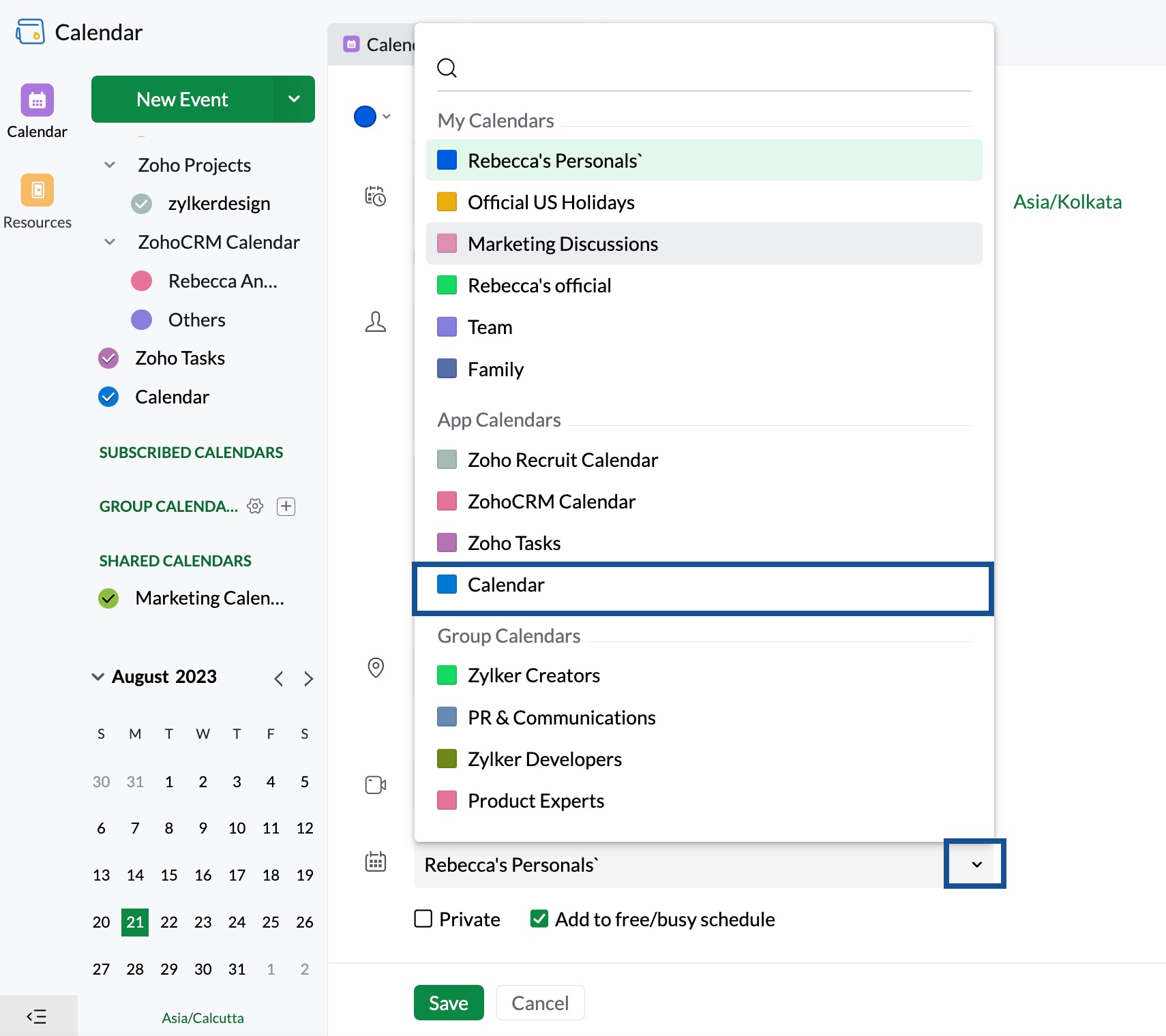Toggle Marketing Calen... shared calendar check
The image size is (1166, 1036).
[x=108, y=598]
